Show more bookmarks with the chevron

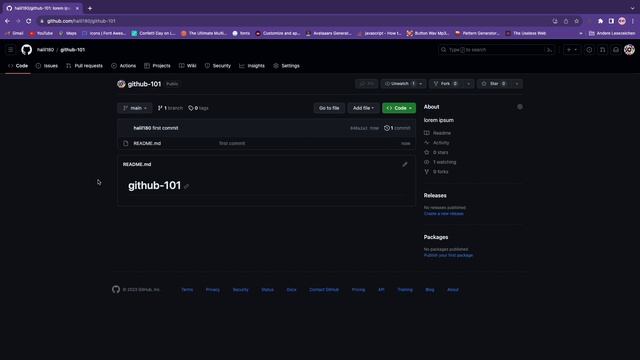pyautogui.click(x=581, y=33)
